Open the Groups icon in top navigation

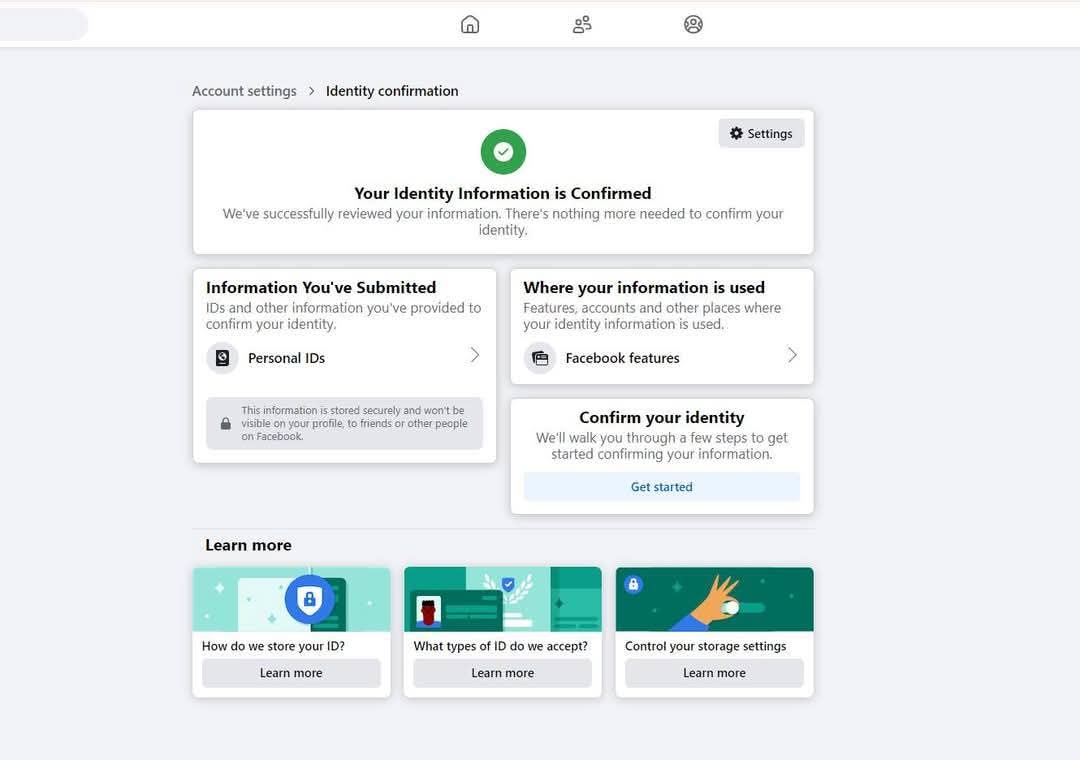pyautogui.click(x=693, y=25)
